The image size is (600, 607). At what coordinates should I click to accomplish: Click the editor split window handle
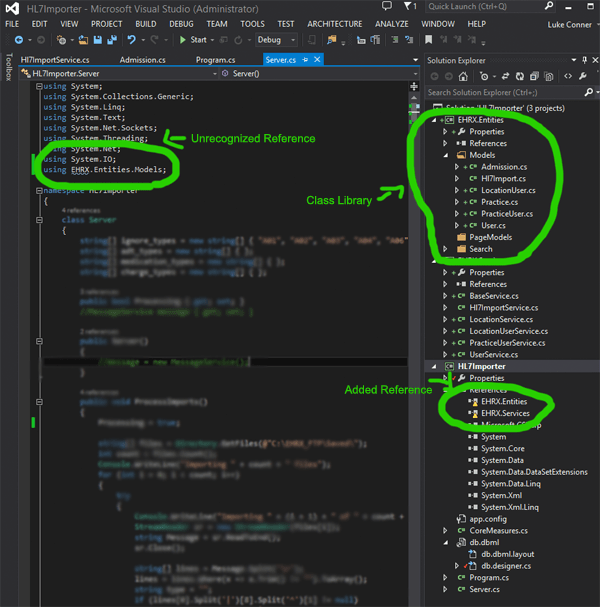[x=414, y=86]
